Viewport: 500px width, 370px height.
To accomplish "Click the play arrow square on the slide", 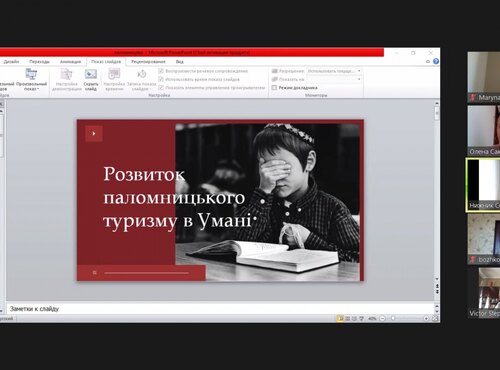I will [x=94, y=134].
